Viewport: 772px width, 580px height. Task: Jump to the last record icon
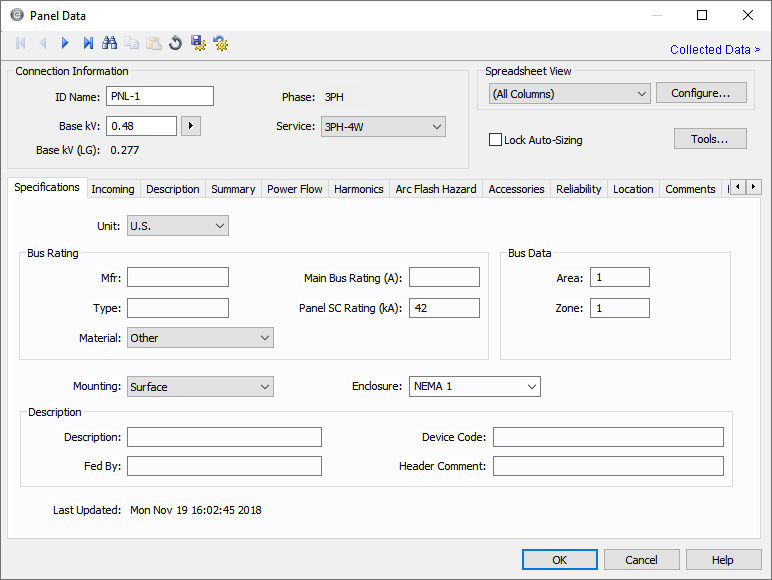coord(88,43)
